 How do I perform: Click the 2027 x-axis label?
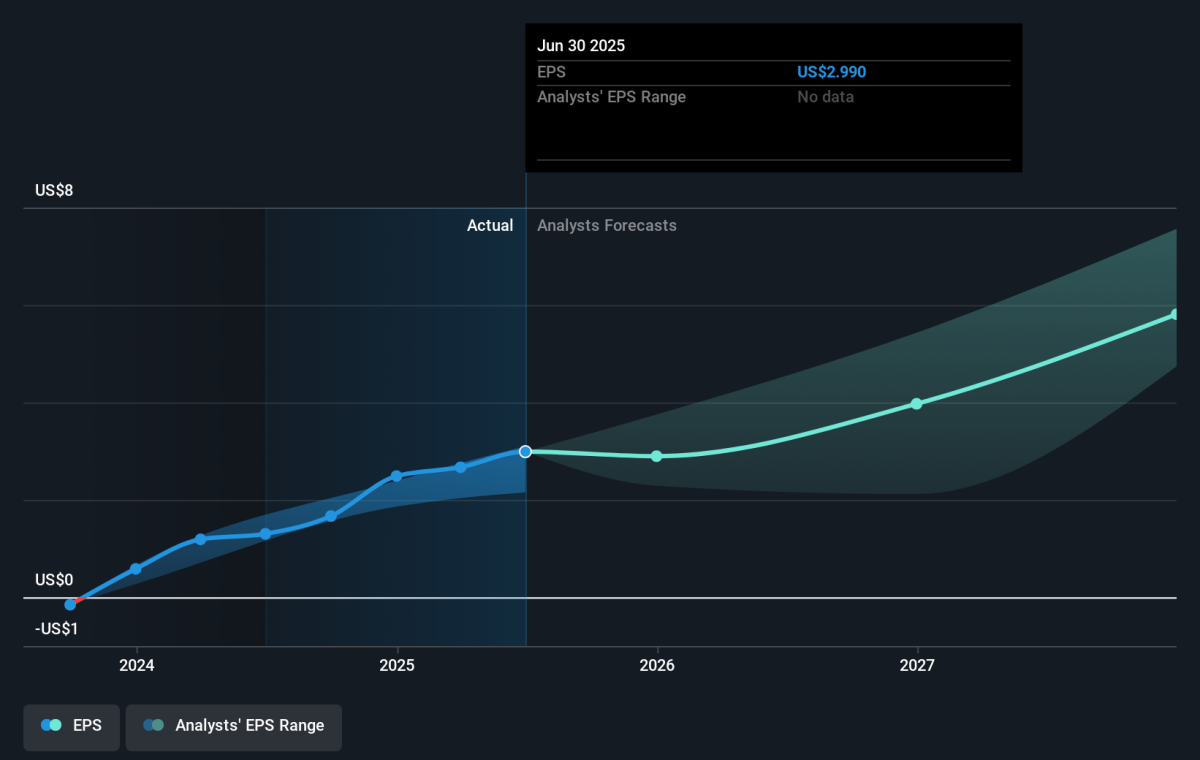pos(917,665)
